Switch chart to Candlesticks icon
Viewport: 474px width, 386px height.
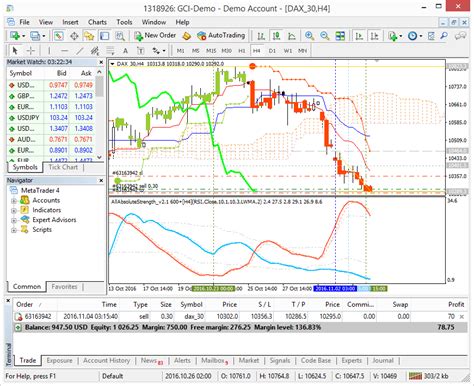coord(276,36)
